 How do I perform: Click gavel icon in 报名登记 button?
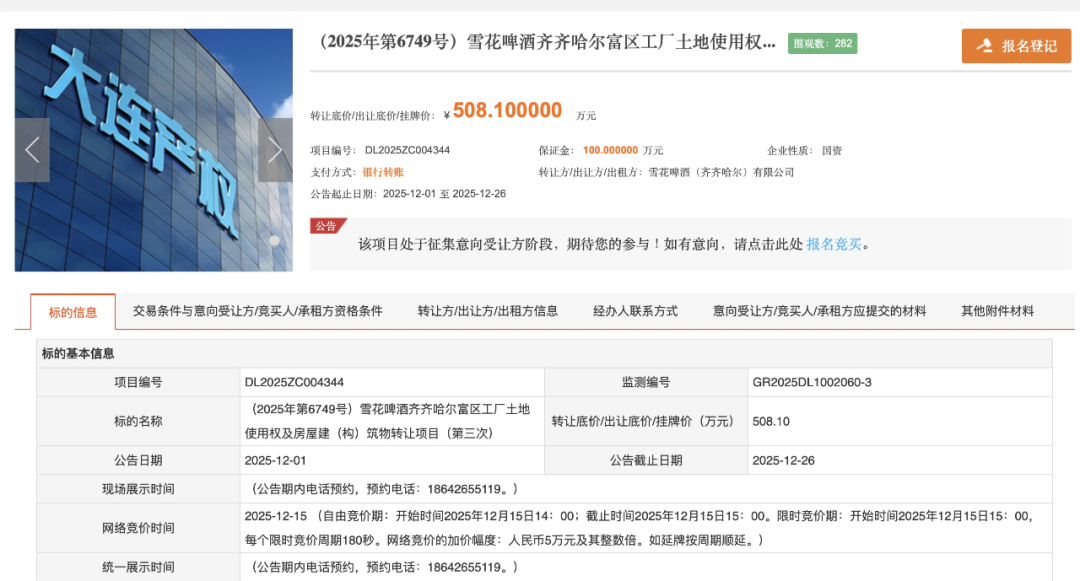[x=986, y=46]
